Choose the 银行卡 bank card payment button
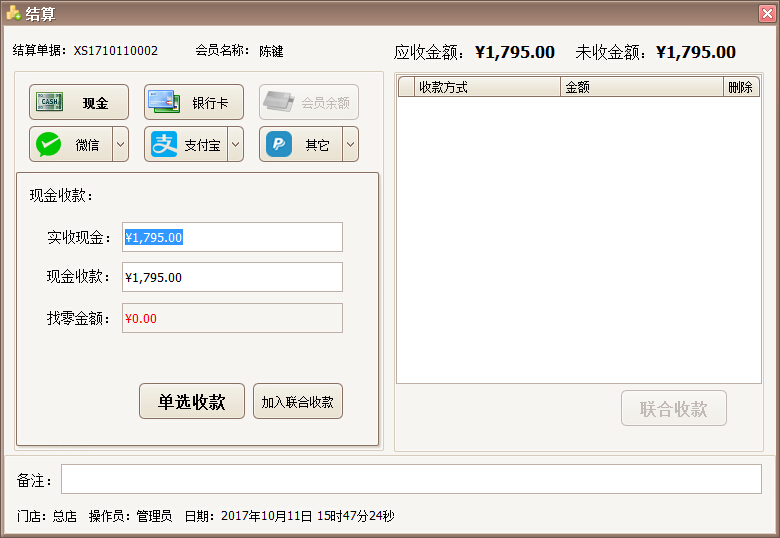 tap(194, 102)
